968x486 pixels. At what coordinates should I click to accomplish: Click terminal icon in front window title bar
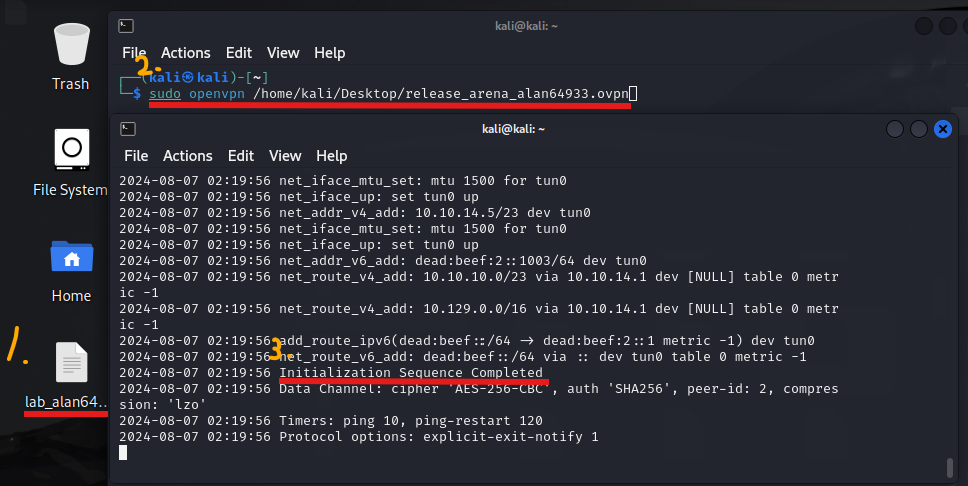coord(128,129)
